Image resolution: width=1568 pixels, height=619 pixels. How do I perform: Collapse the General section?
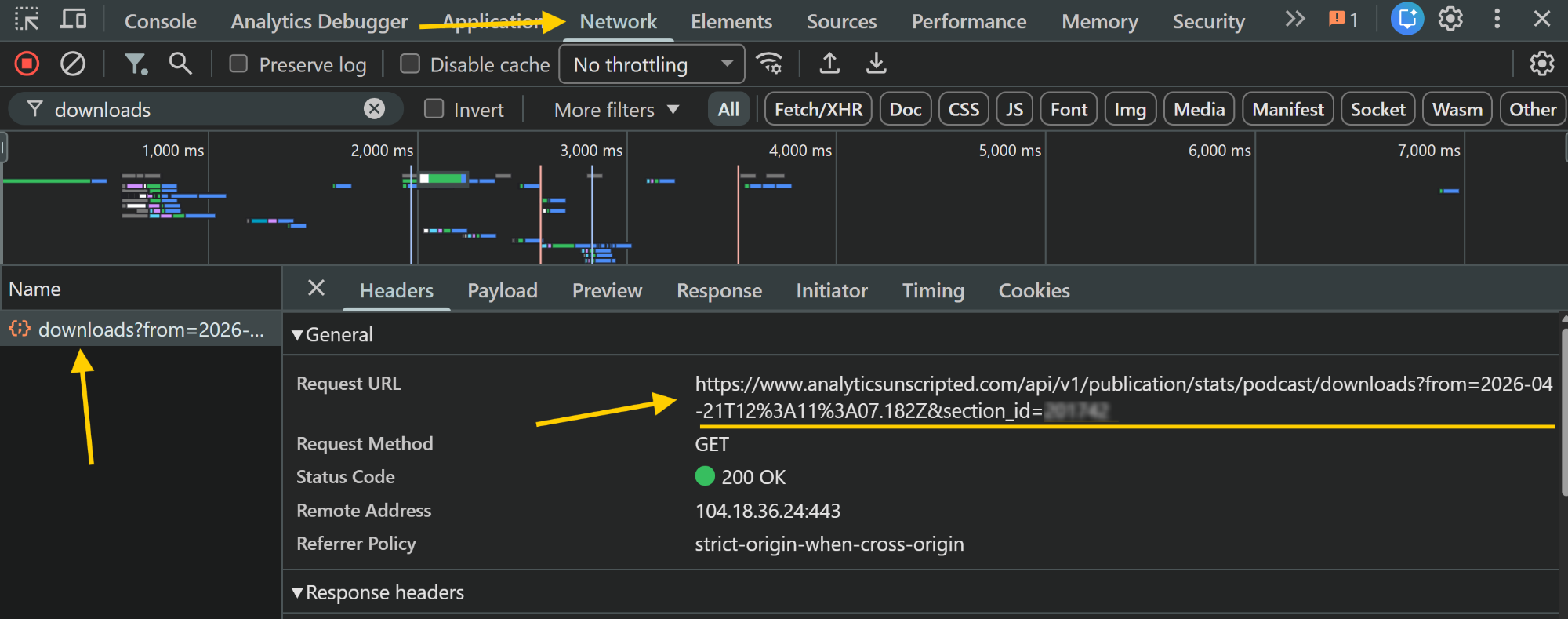pyautogui.click(x=332, y=335)
